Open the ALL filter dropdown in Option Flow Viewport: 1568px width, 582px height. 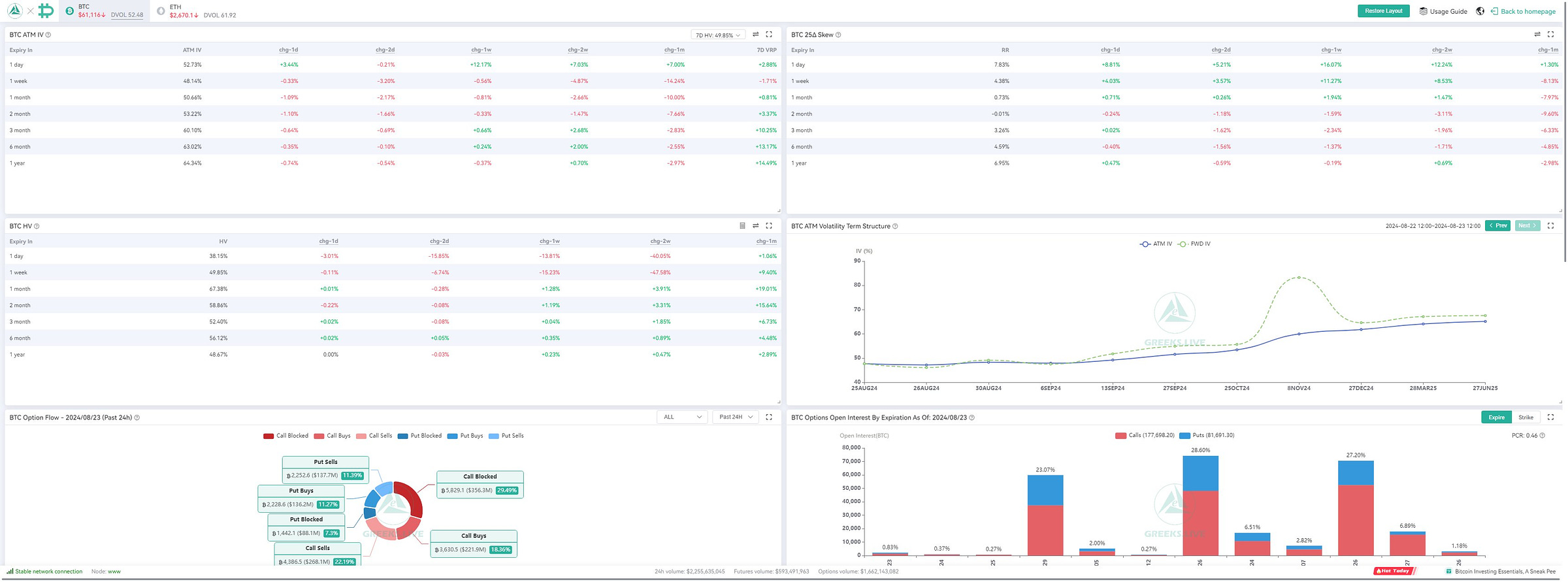[682, 417]
